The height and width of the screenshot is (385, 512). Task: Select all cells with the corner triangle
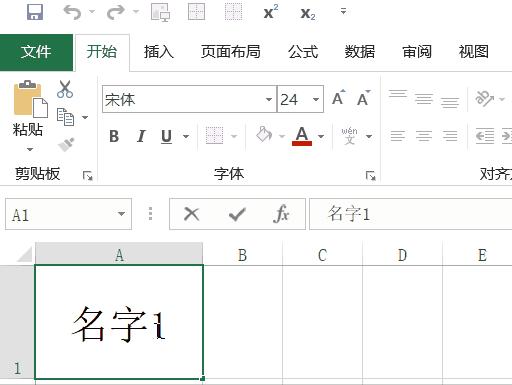tap(24, 254)
